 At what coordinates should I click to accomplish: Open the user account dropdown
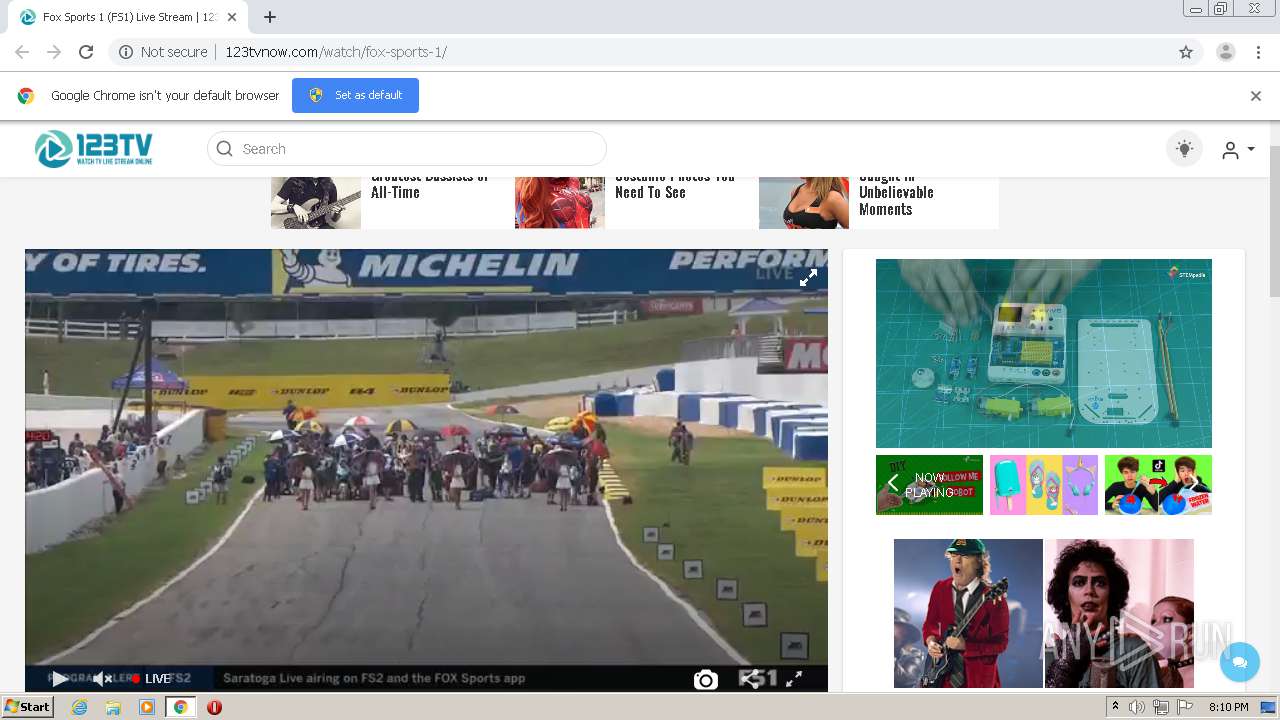pos(1238,150)
